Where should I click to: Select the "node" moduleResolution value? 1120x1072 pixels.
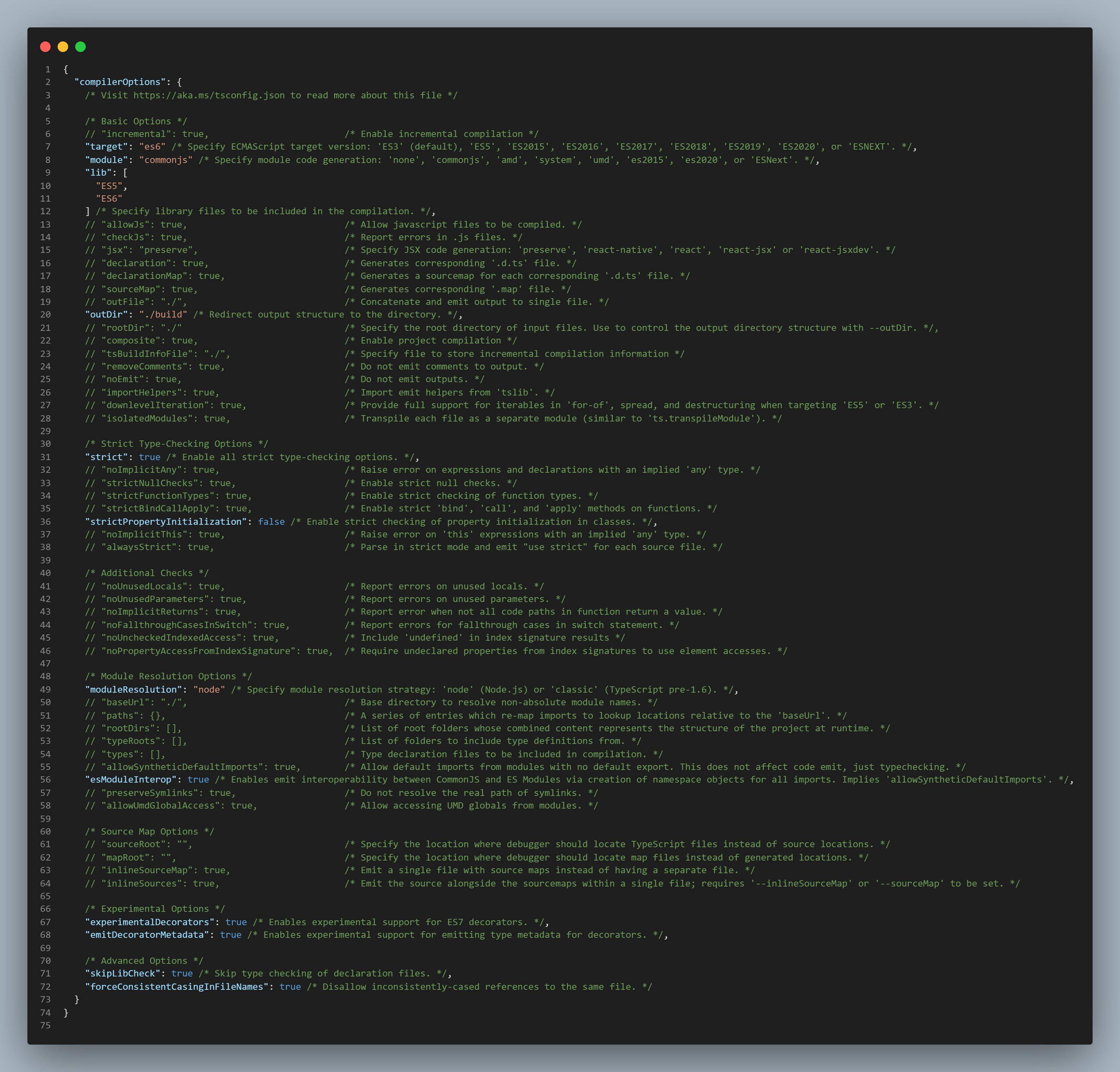(x=209, y=690)
